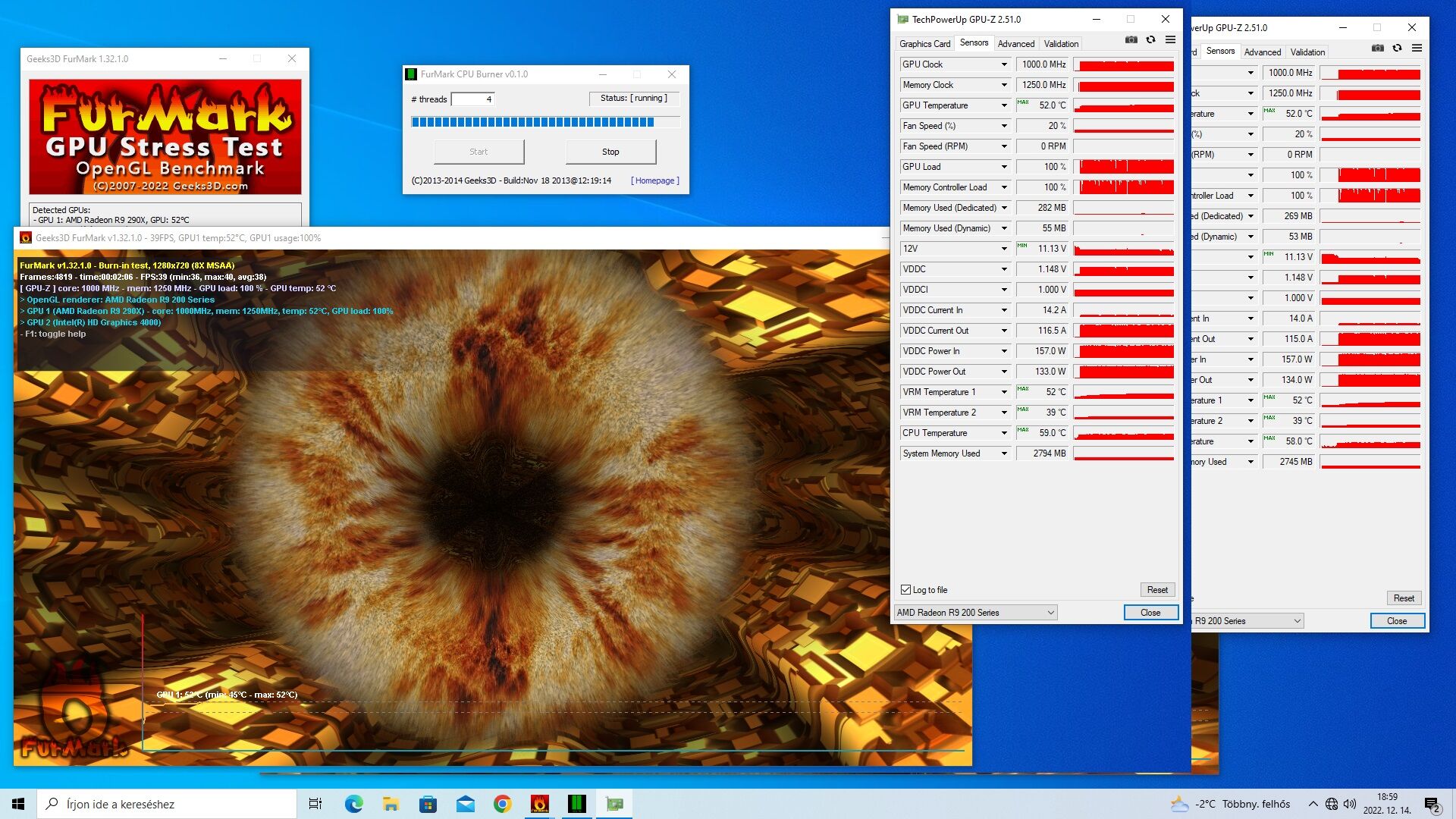
Task: Click CPU Burner progress bar
Action: coord(545,122)
